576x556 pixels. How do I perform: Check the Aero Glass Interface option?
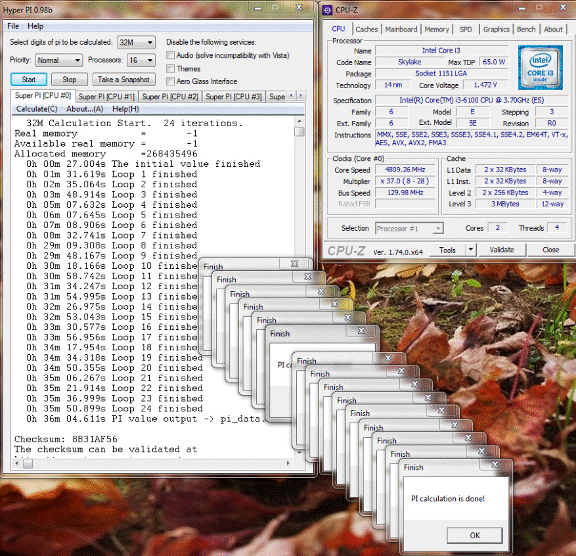click(170, 81)
